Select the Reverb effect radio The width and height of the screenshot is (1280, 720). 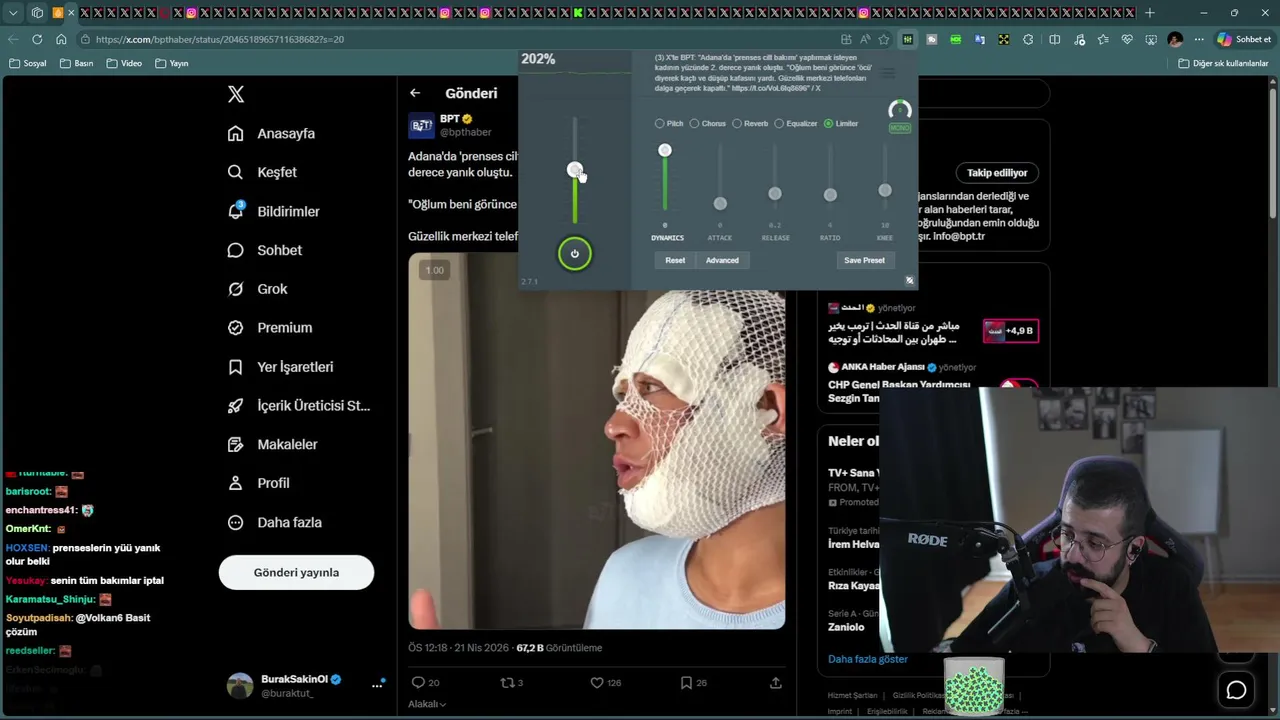tap(737, 123)
